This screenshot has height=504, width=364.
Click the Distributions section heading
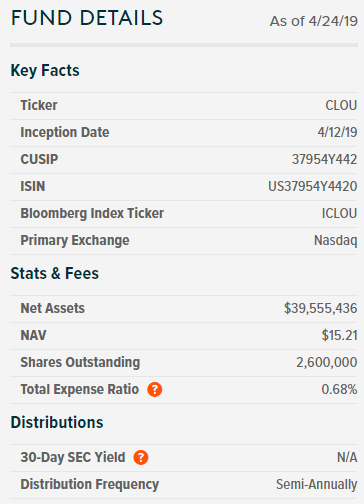click(x=57, y=422)
